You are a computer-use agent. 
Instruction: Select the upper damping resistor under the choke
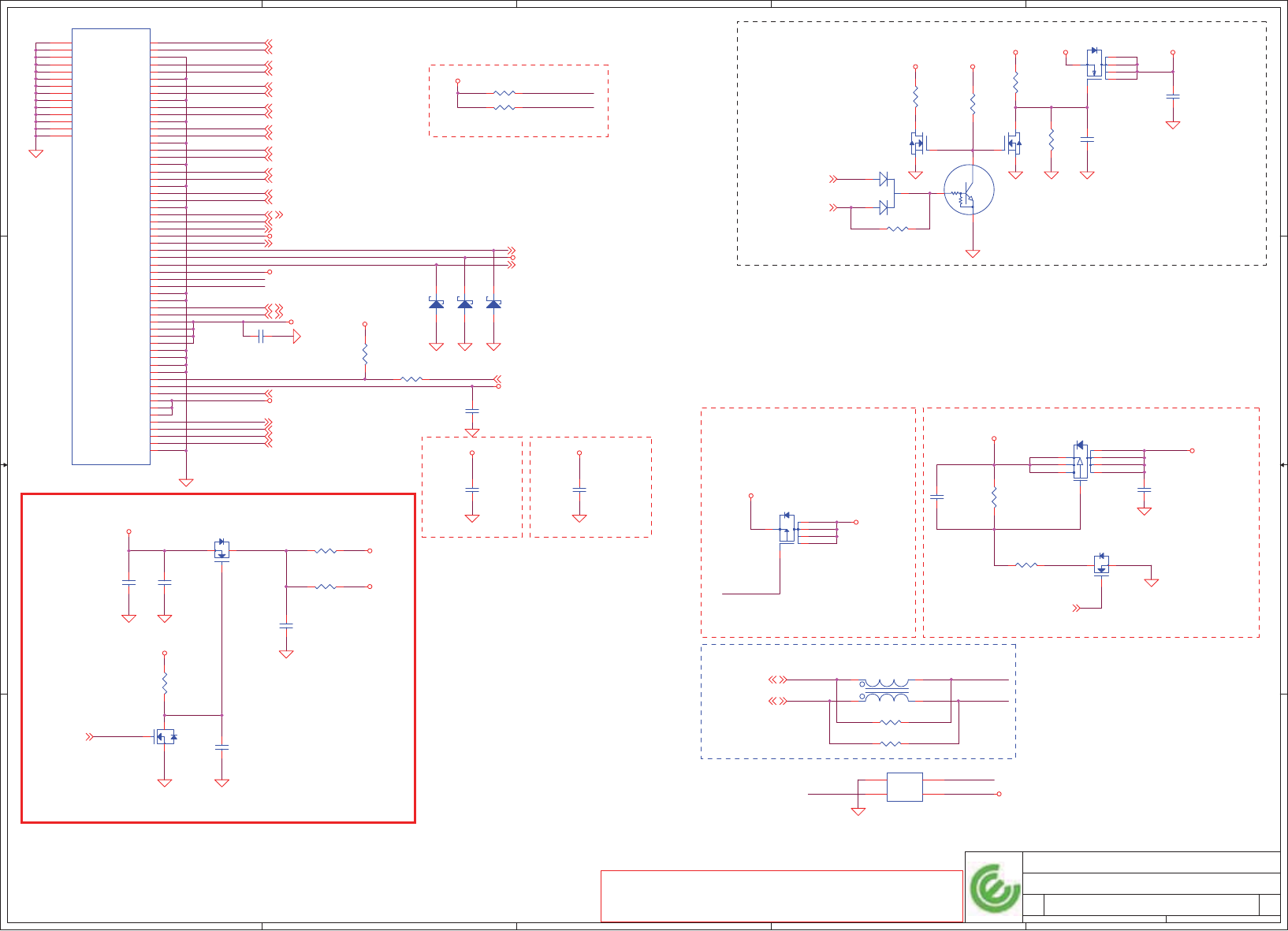click(x=891, y=722)
